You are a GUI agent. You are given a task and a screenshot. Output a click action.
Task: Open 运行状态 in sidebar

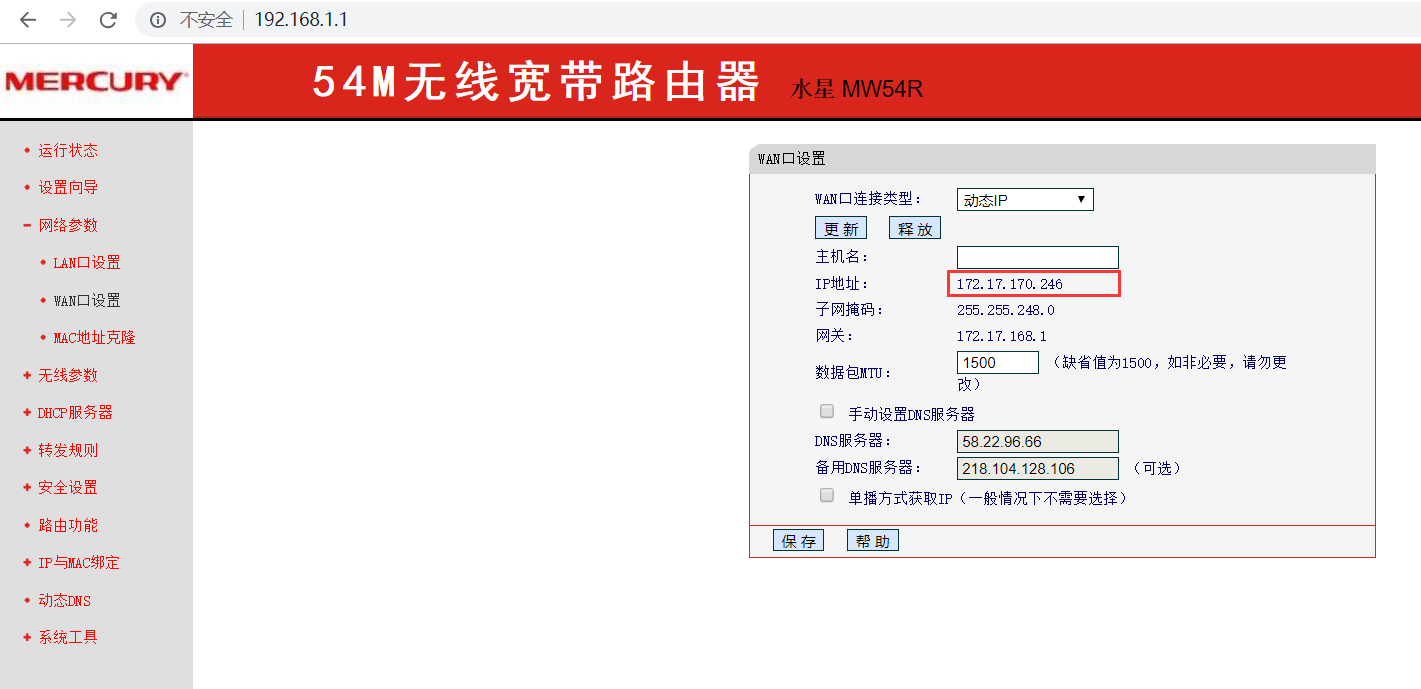(x=68, y=151)
